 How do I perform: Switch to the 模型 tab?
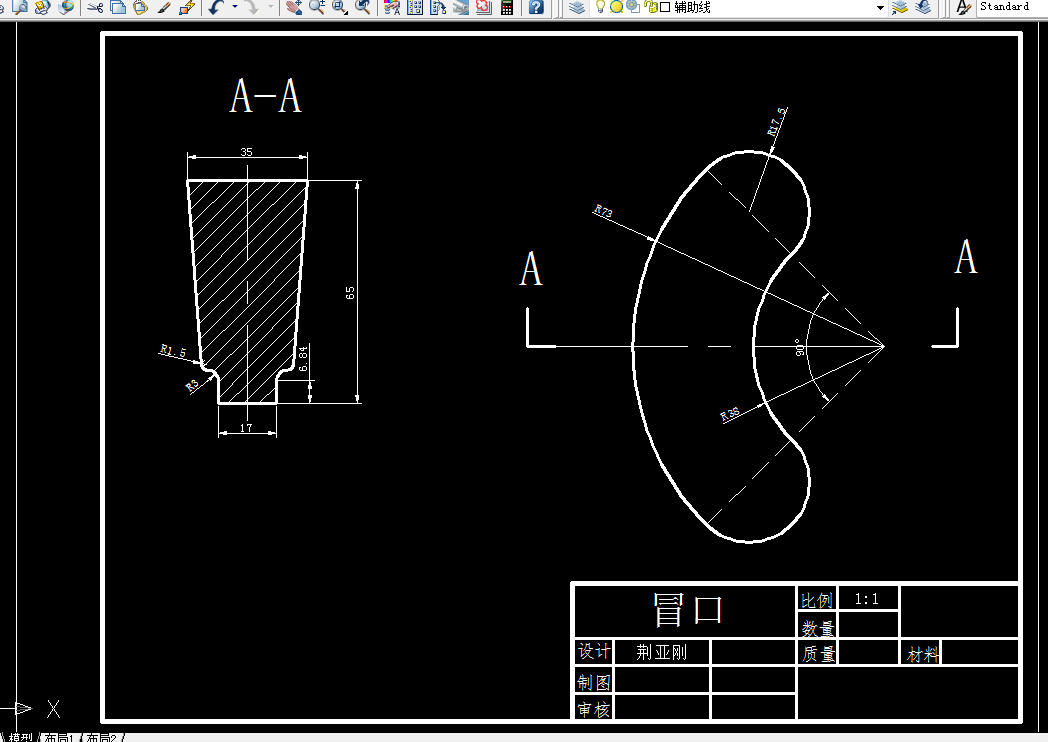click(x=21, y=737)
